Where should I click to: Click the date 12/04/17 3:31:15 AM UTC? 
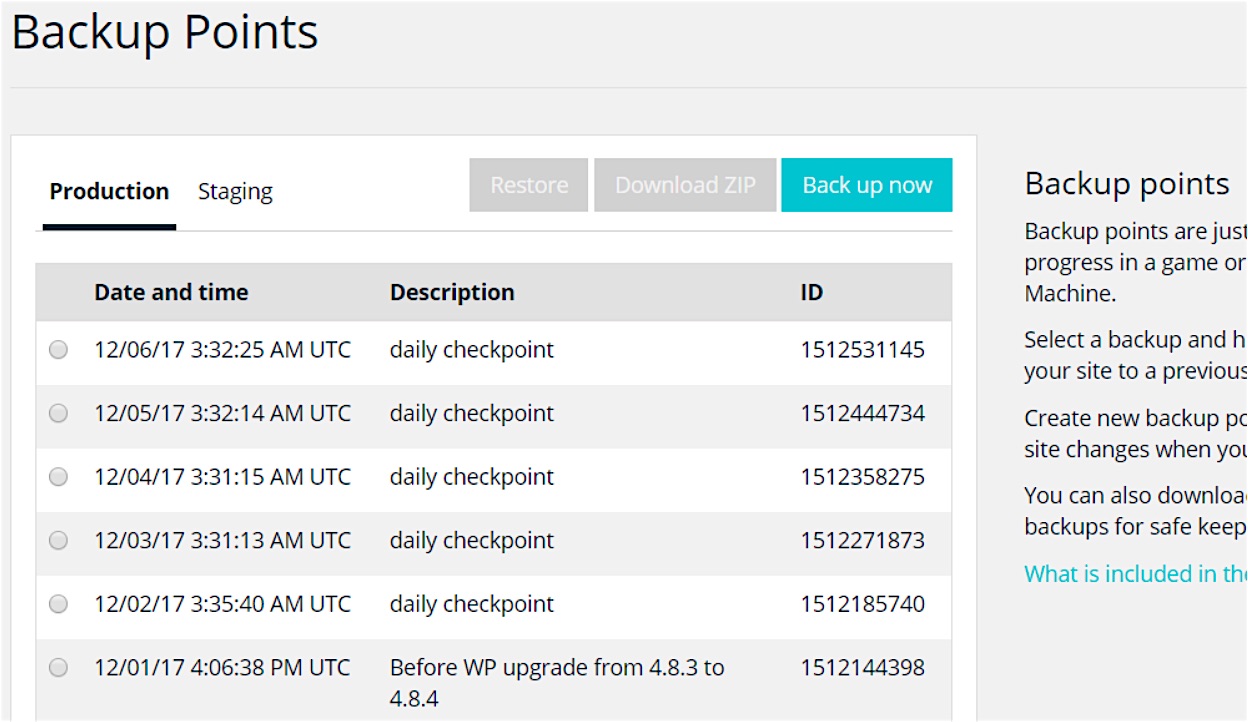point(223,477)
